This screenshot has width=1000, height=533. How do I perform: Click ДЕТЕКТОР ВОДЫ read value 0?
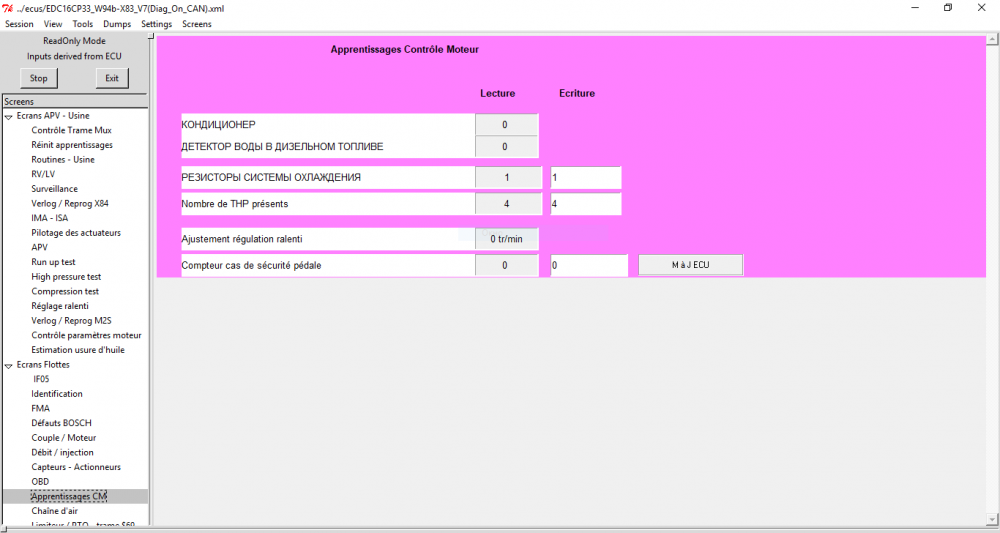pyautogui.click(x=506, y=147)
